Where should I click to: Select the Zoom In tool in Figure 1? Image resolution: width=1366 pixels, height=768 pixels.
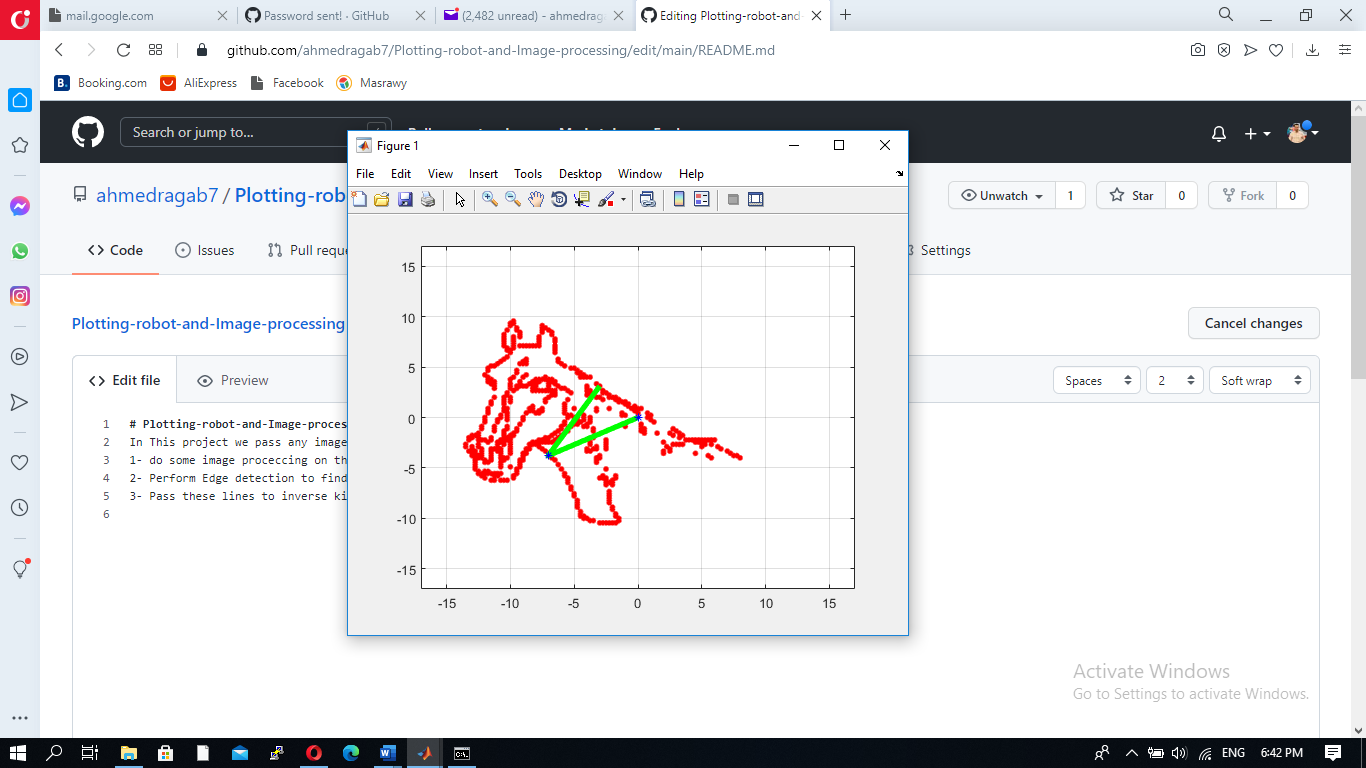(x=489, y=199)
